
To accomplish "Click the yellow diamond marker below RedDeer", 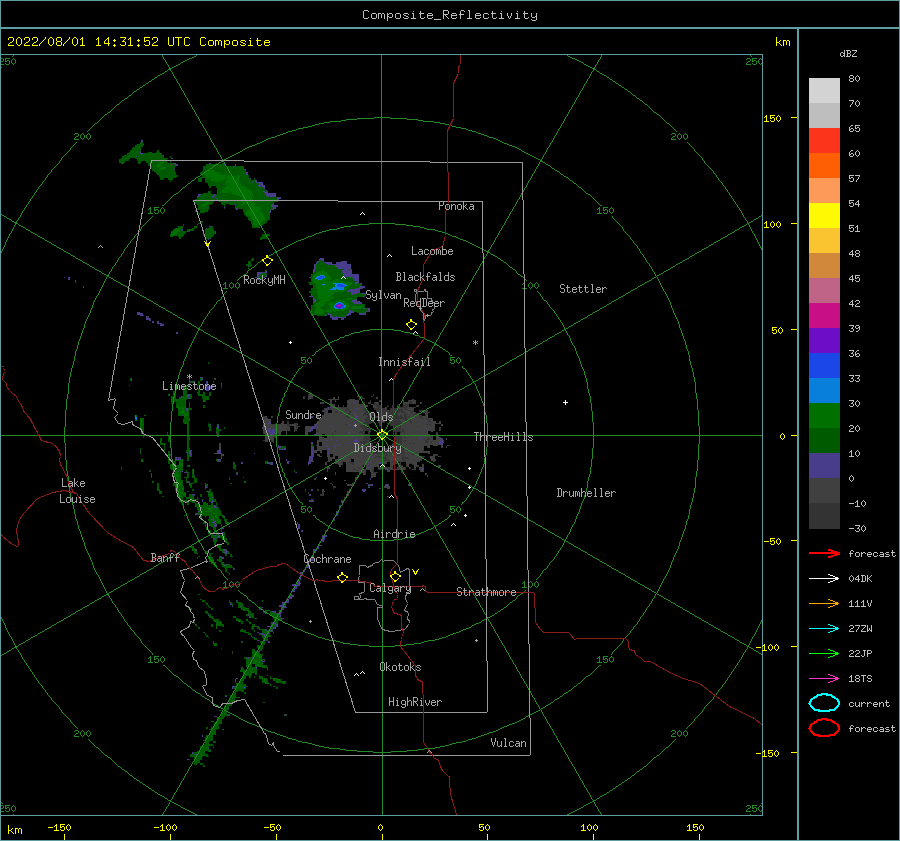I will point(411,324).
